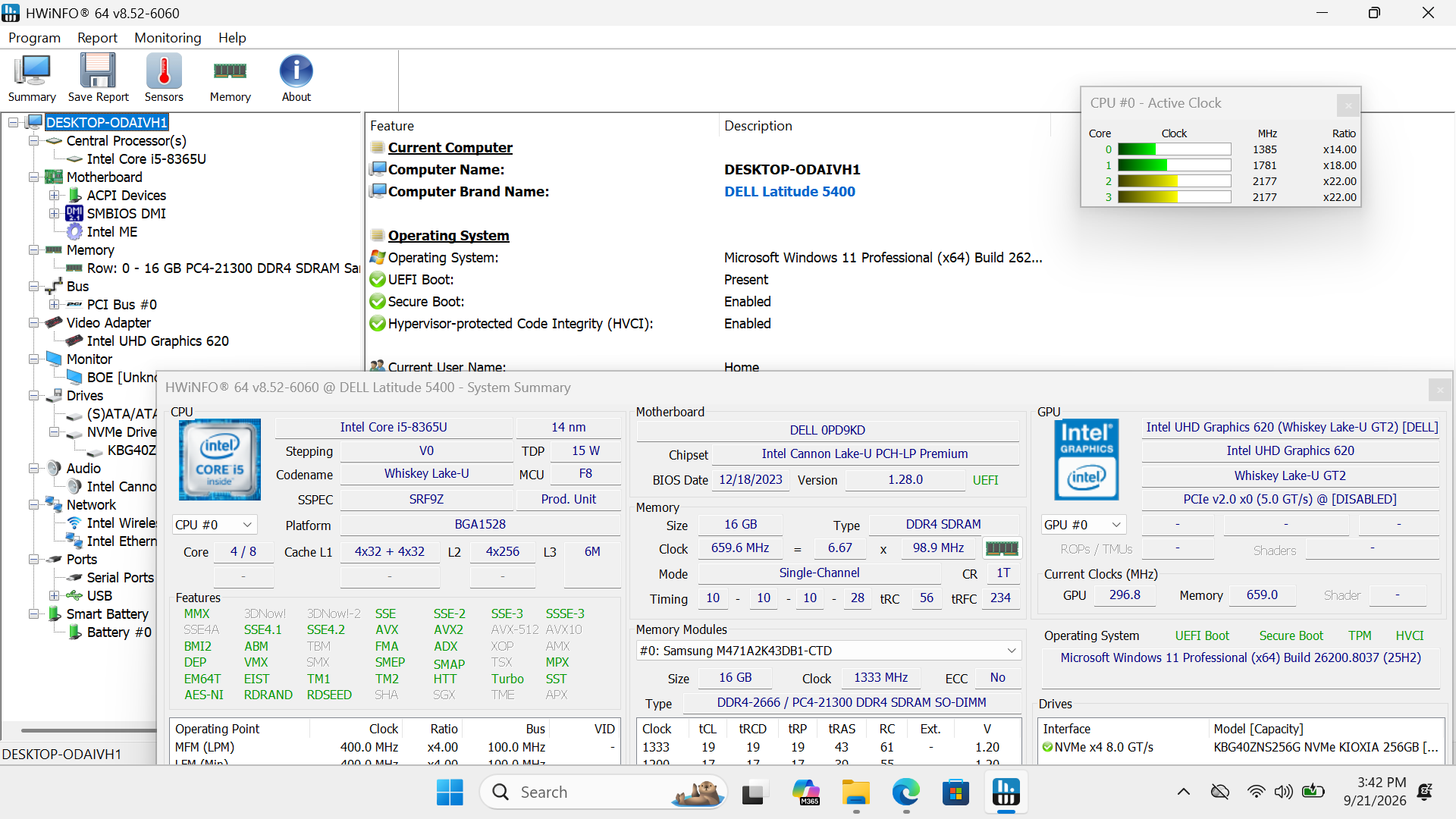Select Intel ME tree item

point(112,232)
